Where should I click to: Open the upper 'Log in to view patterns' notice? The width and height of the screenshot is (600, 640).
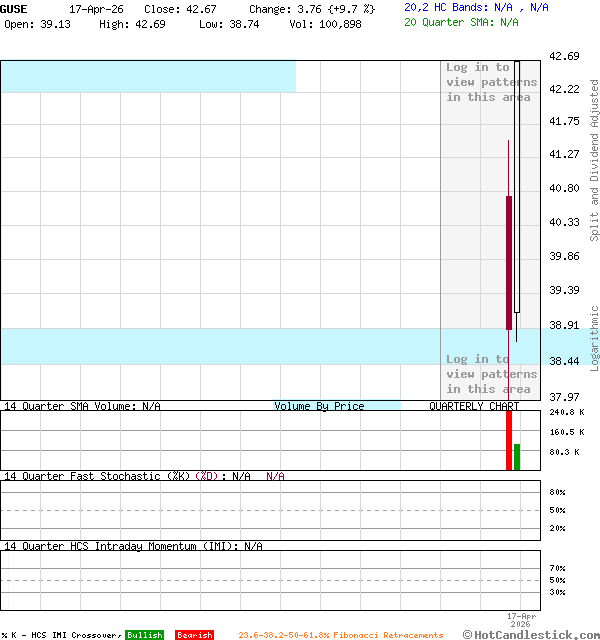(x=491, y=82)
